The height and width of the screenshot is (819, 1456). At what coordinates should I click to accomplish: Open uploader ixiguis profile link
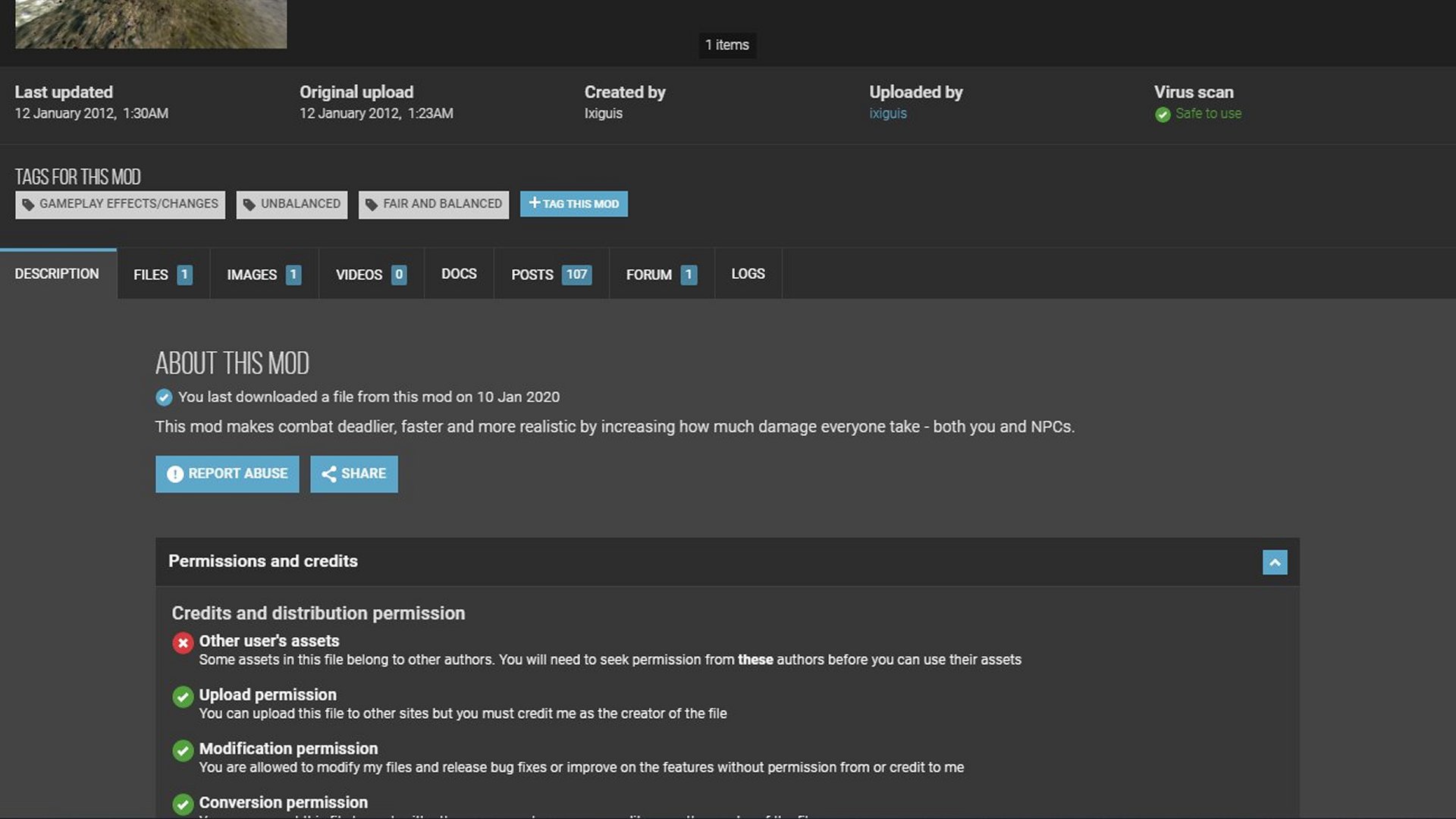pos(888,114)
